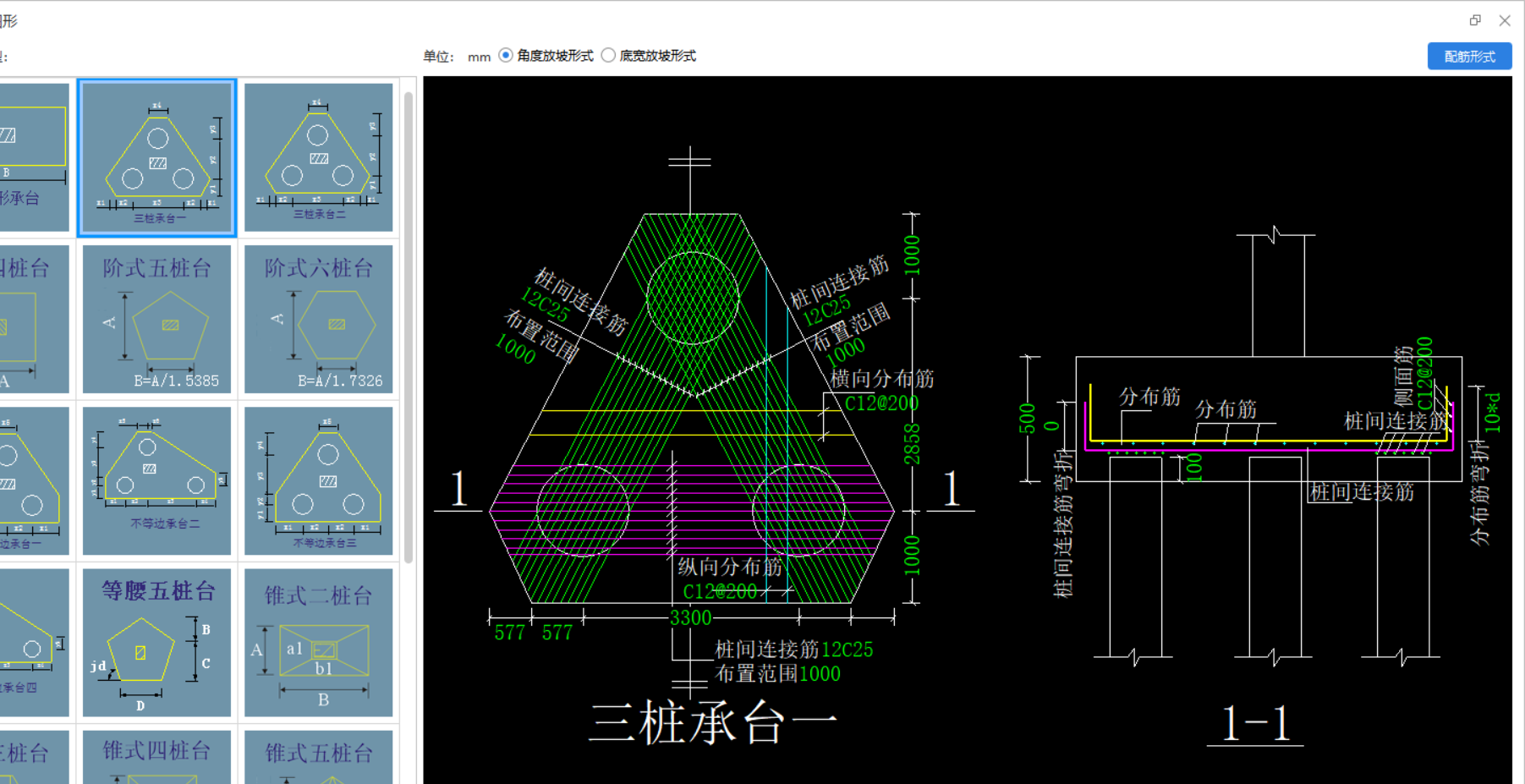Select the 不等边承台二 thumbnail
This screenshot has width=1525, height=784.
pos(157,480)
